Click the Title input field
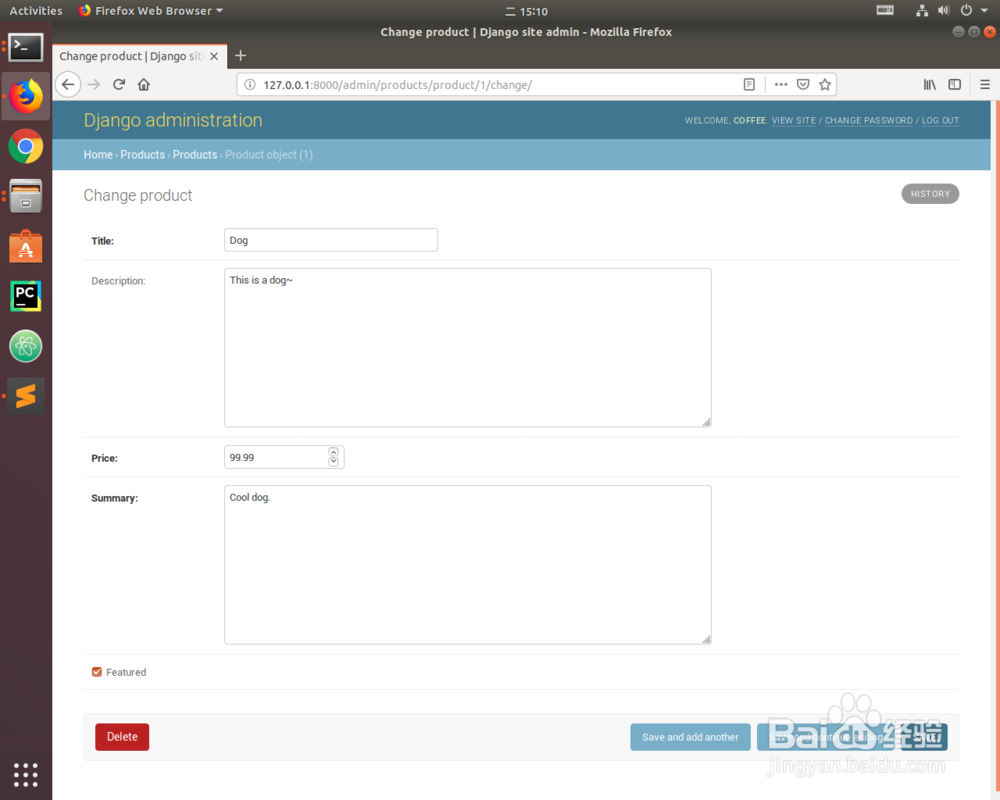Screen dimensions: 1000x800 point(331,240)
